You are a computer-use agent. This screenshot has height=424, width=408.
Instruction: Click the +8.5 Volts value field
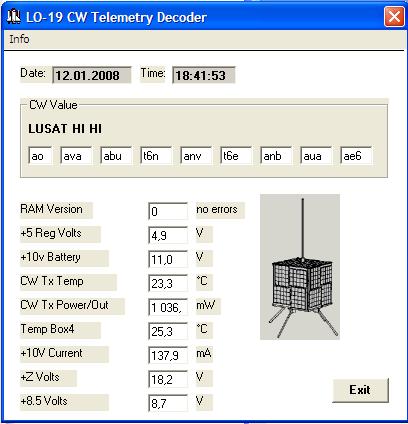coord(168,403)
